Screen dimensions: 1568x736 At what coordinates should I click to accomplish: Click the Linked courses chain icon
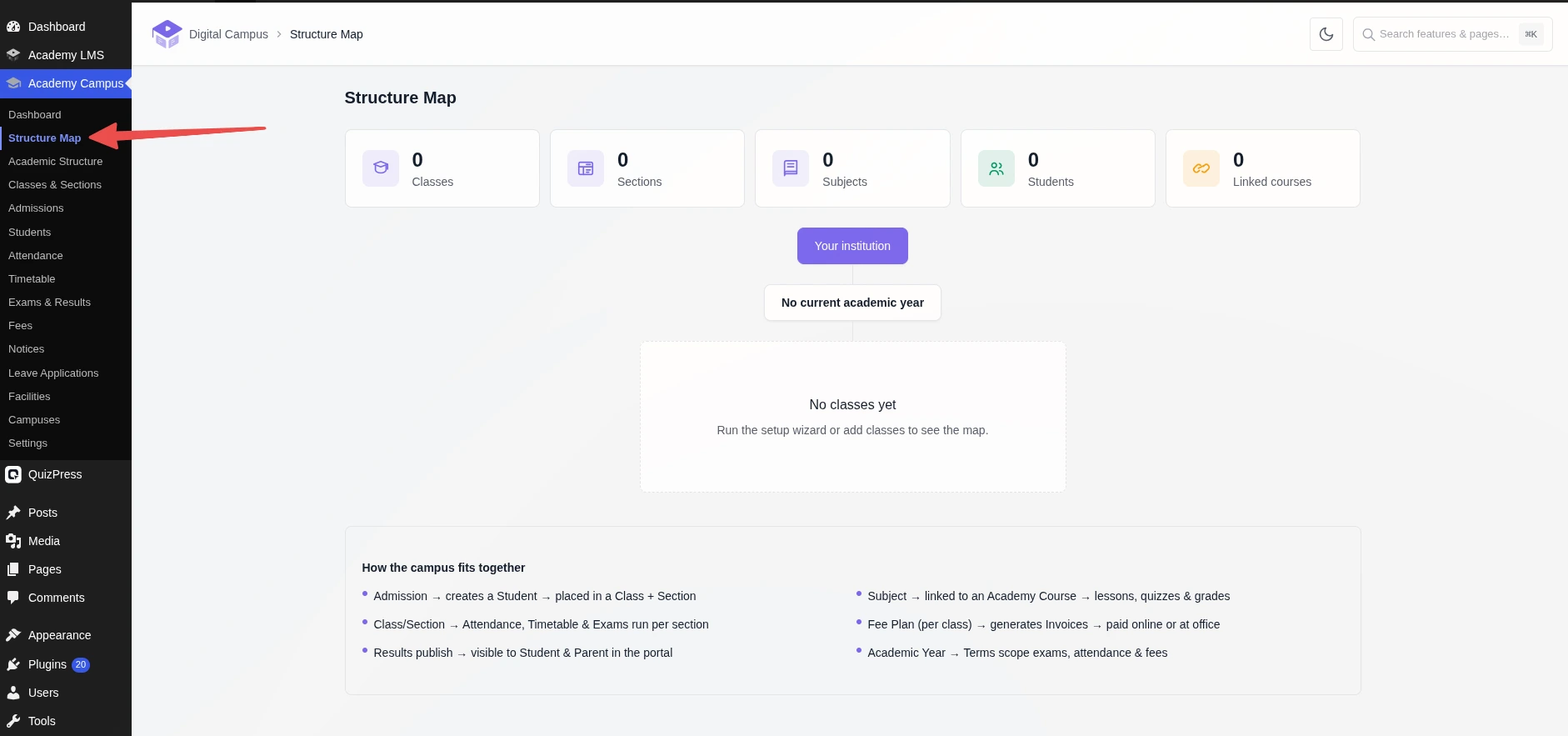click(1201, 168)
